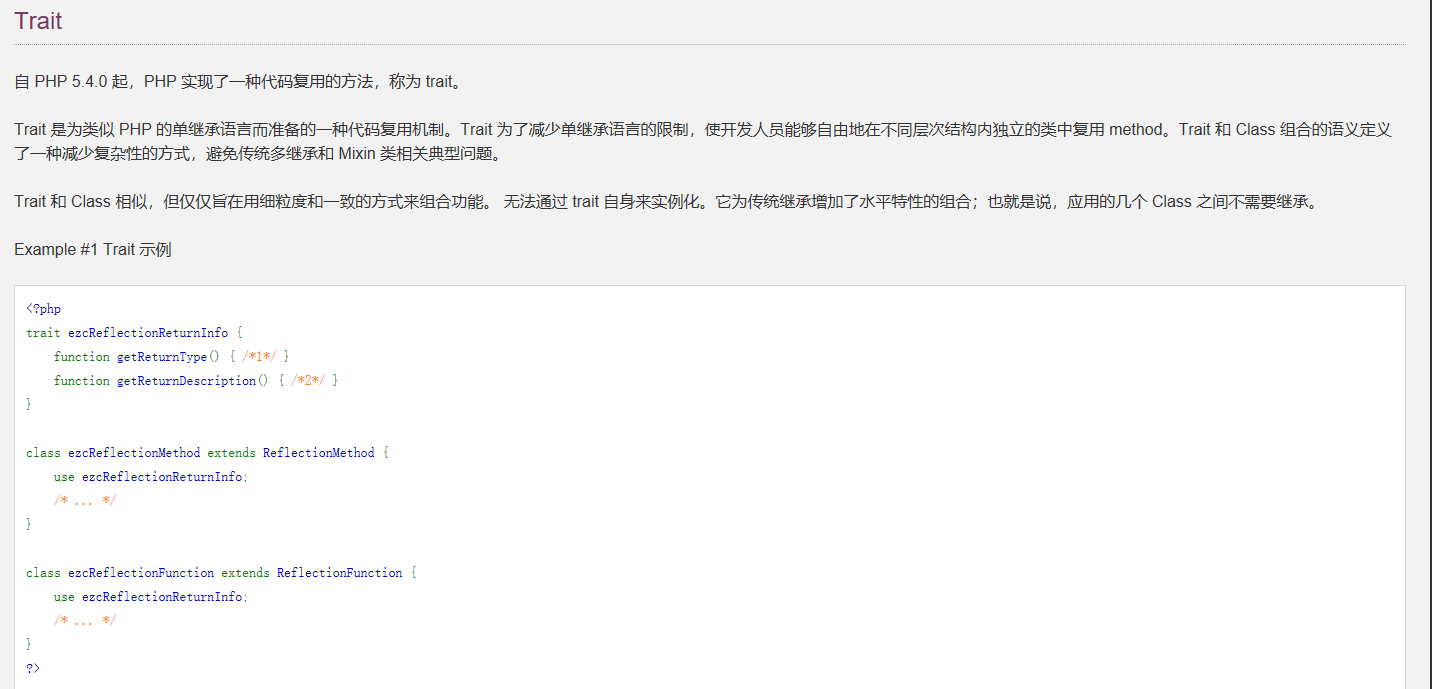Click the "/*1*/" orange comment
The height and width of the screenshot is (689, 1432).
pyautogui.click(x=259, y=357)
